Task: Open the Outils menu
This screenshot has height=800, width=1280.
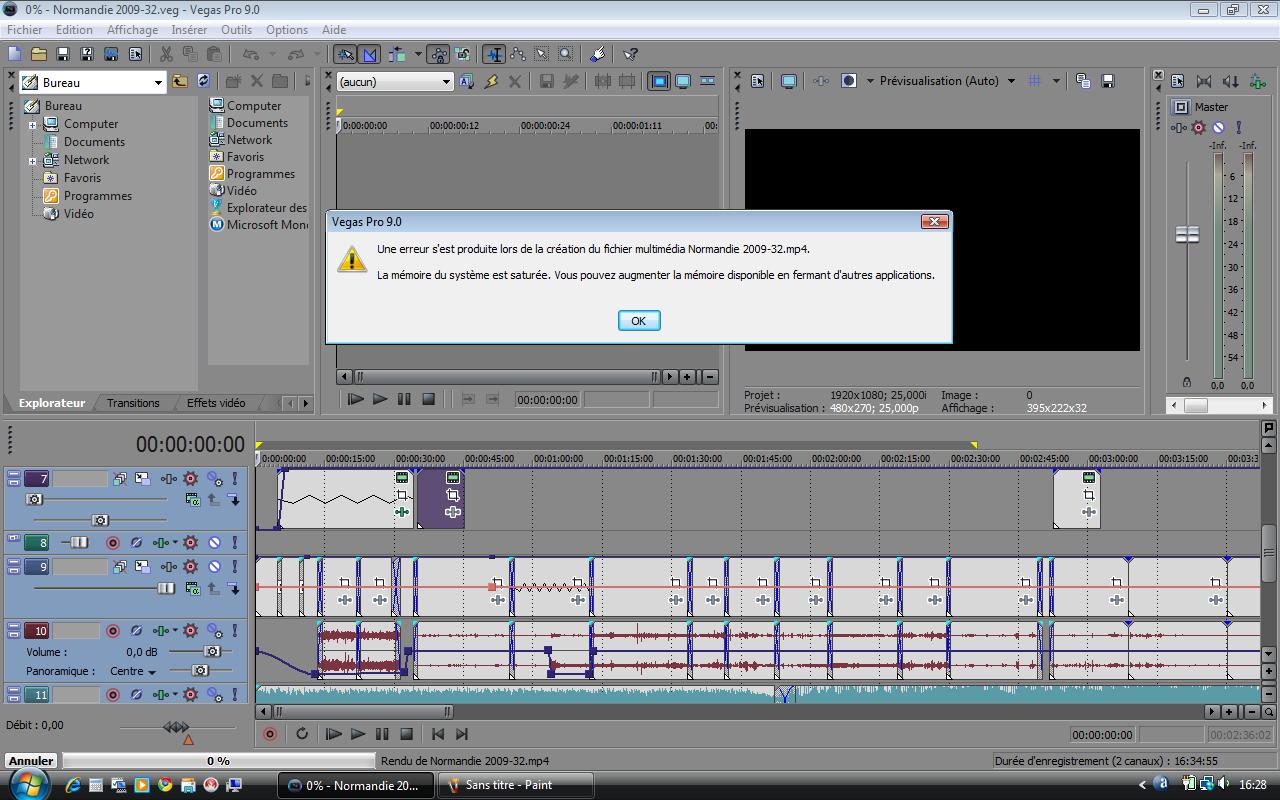Action: tap(237, 30)
